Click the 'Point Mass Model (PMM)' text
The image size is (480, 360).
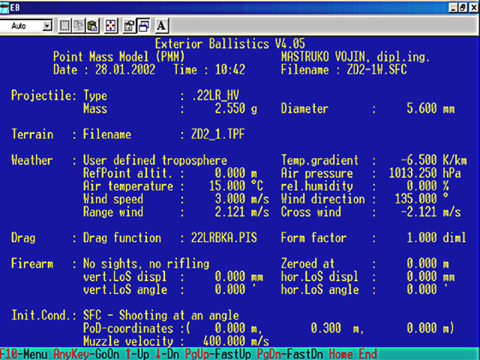(x=119, y=57)
